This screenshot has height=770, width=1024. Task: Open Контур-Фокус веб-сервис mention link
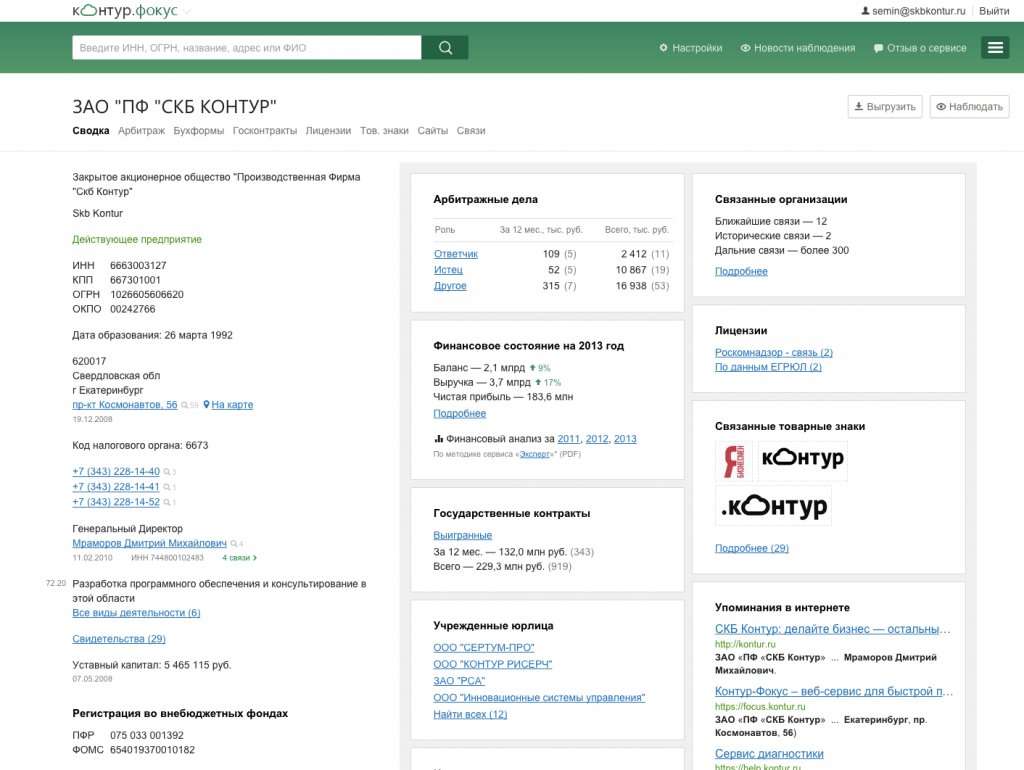point(834,691)
